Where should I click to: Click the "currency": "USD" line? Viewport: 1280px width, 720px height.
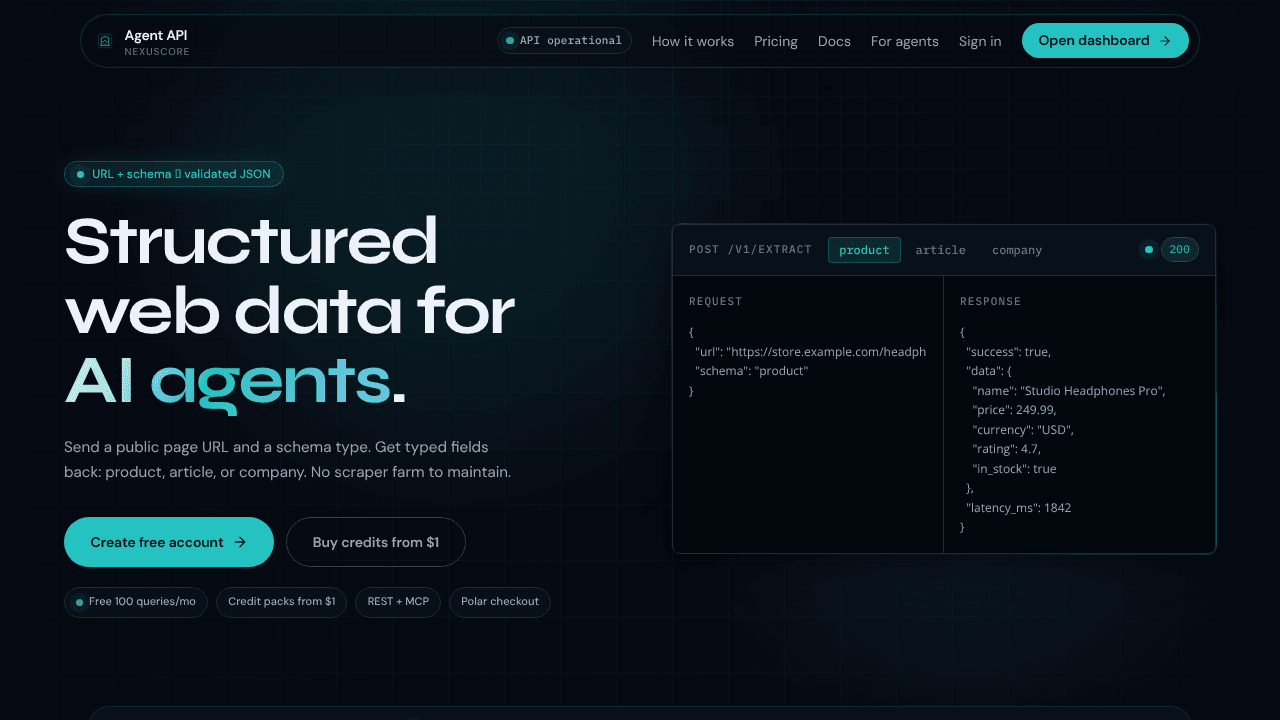pyautogui.click(x=1022, y=430)
